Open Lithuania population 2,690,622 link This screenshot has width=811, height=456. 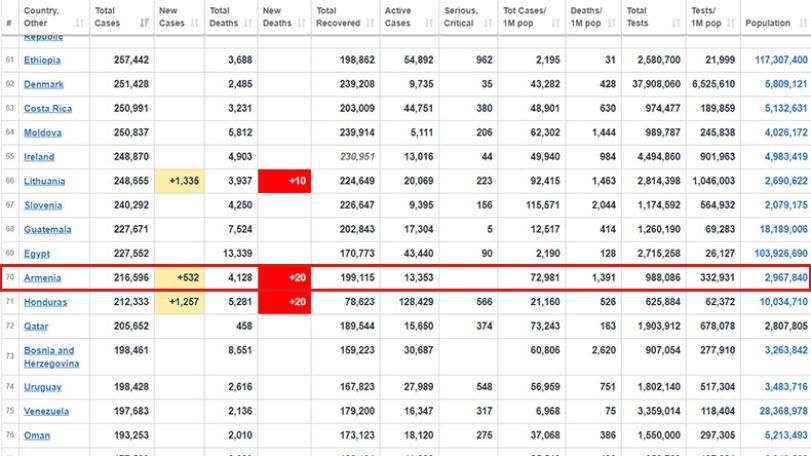pyautogui.click(x=786, y=181)
